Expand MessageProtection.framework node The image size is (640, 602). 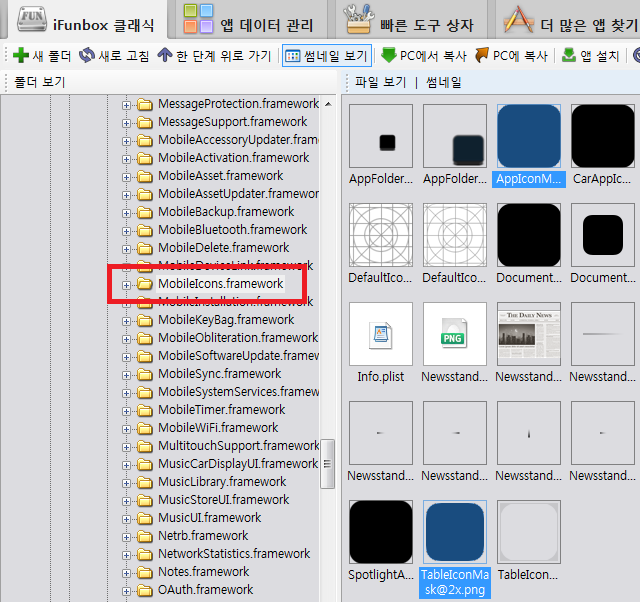coord(126,105)
